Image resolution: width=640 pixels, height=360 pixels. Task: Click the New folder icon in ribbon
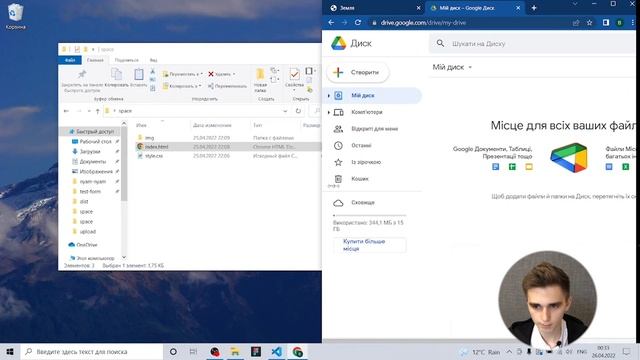pos(260,74)
